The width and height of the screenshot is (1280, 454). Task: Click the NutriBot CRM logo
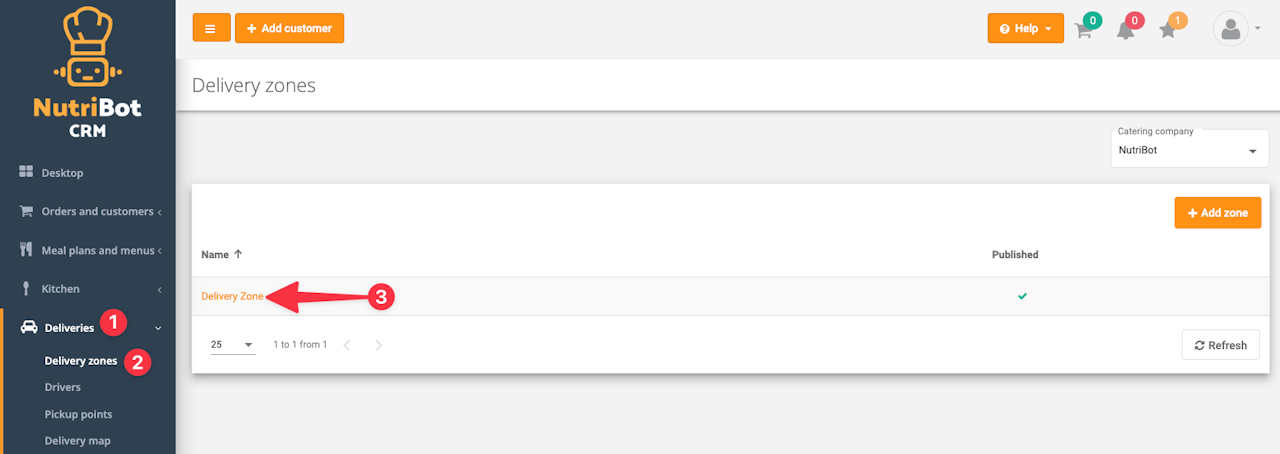[87, 73]
